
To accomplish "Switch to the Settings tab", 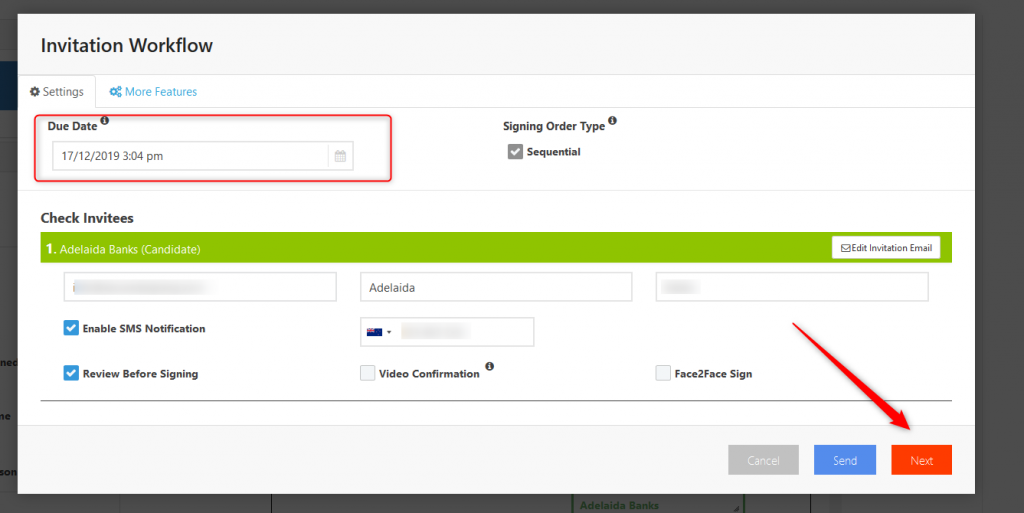I will coord(57,92).
